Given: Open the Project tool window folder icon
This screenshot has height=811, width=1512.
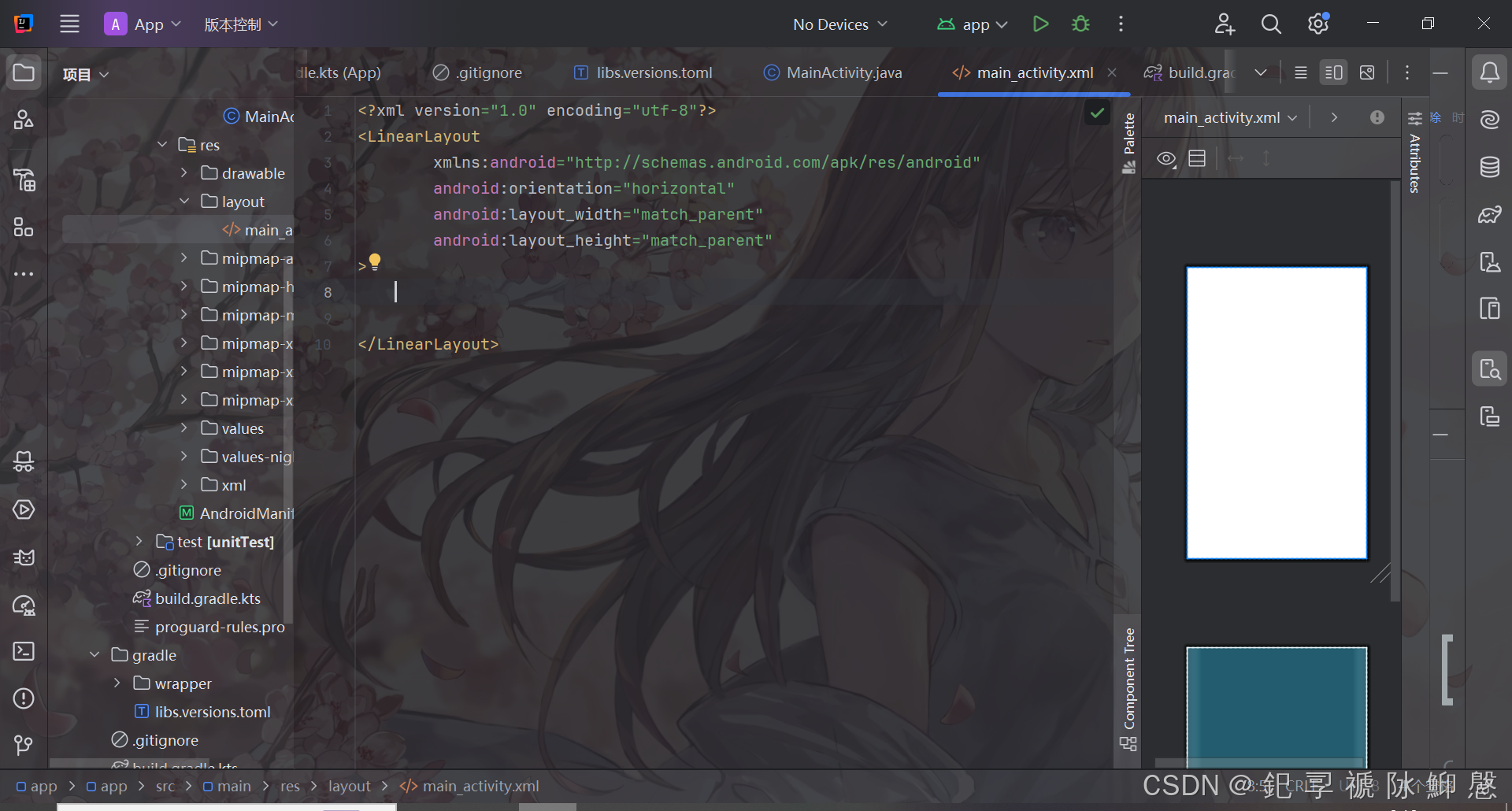Looking at the screenshot, I should tap(24, 73).
